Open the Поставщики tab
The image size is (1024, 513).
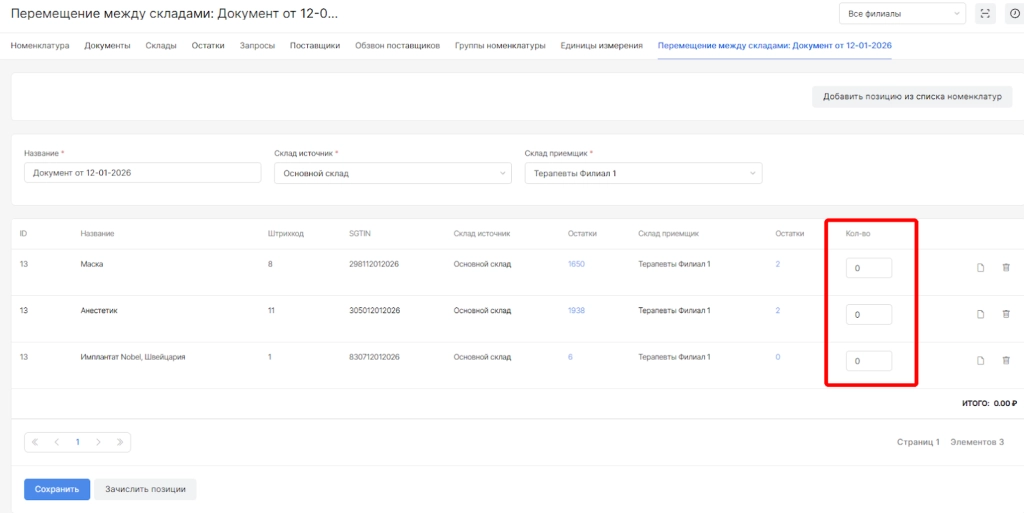315,46
